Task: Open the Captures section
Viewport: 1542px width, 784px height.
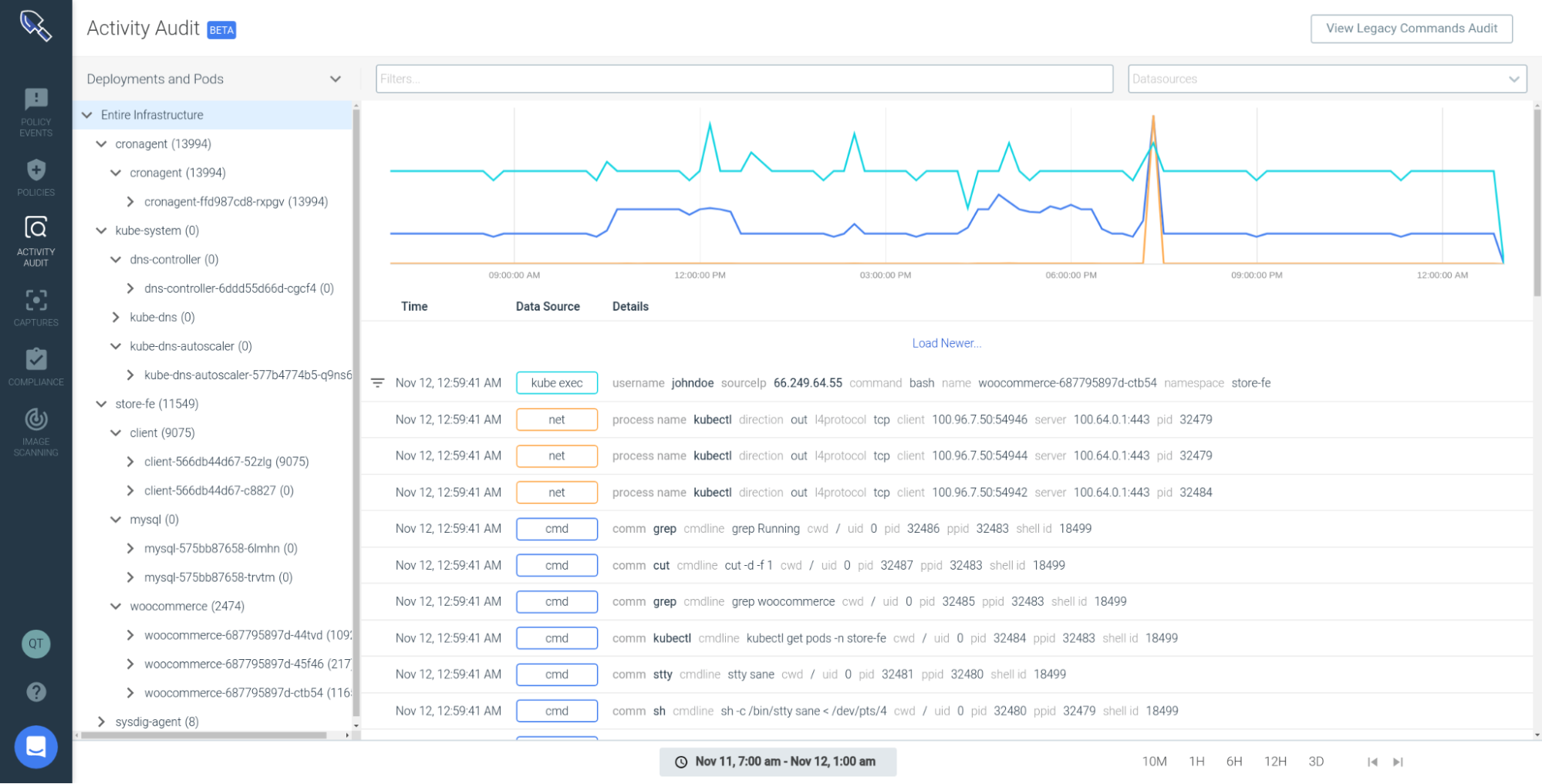Action: click(x=35, y=307)
